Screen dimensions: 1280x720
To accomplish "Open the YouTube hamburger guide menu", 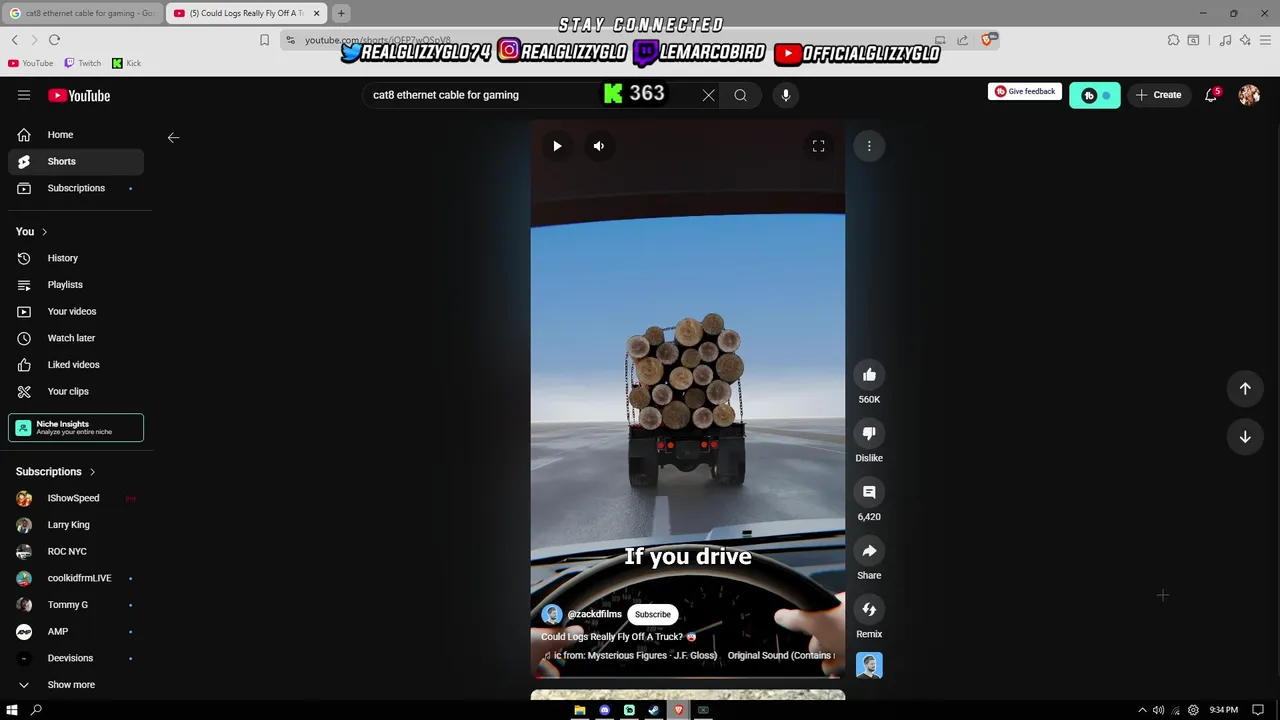I will [x=24, y=95].
